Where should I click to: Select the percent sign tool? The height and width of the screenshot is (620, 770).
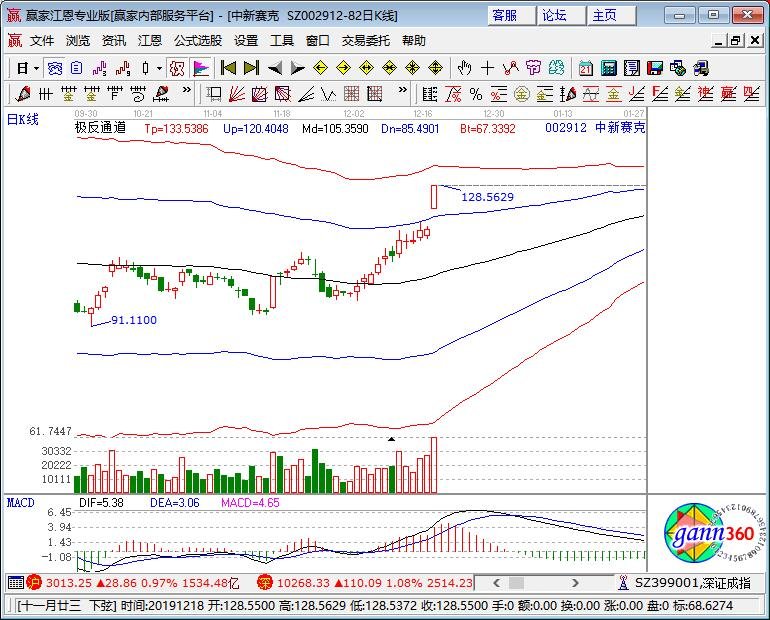pyautogui.click(x=475, y=94)
